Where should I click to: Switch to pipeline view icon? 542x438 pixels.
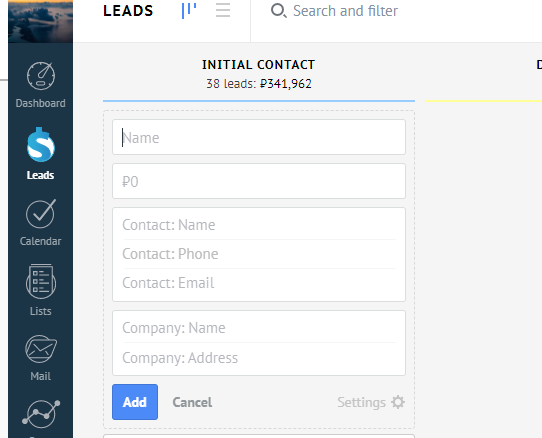pos(189,11)
